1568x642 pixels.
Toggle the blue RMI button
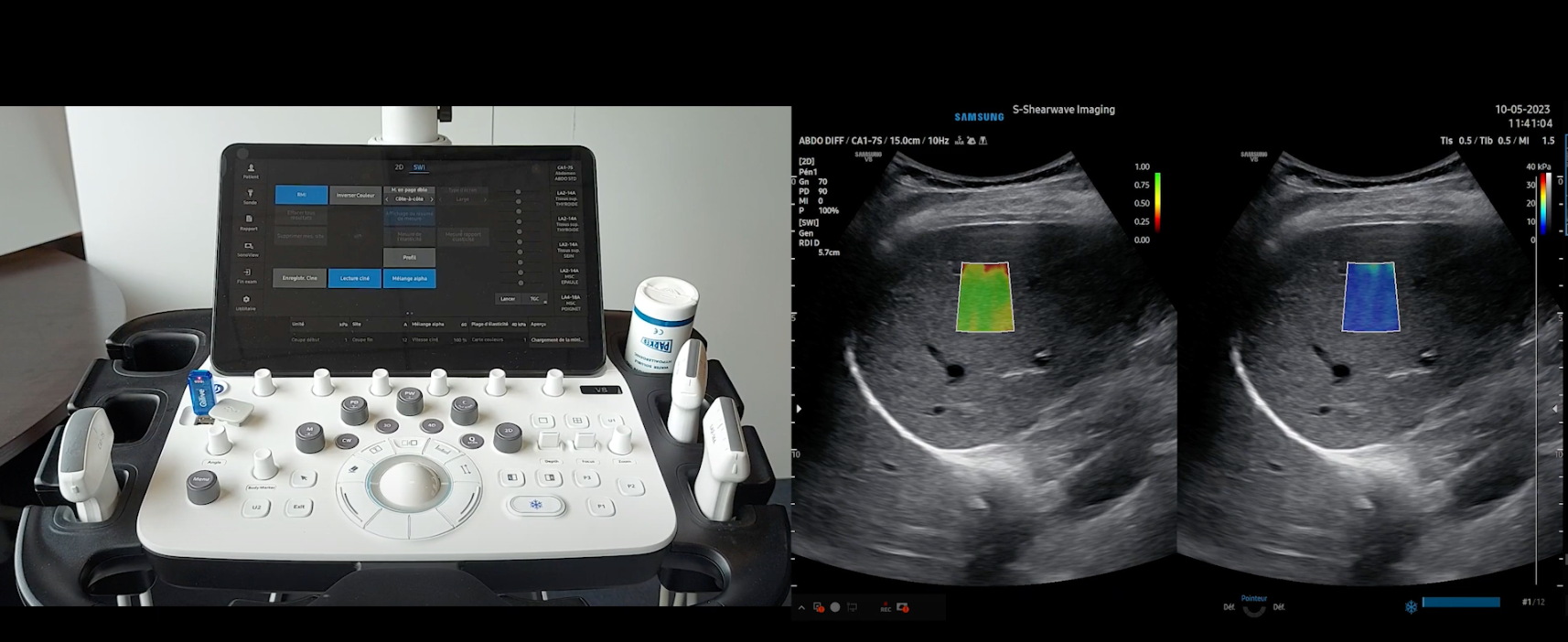302,195
